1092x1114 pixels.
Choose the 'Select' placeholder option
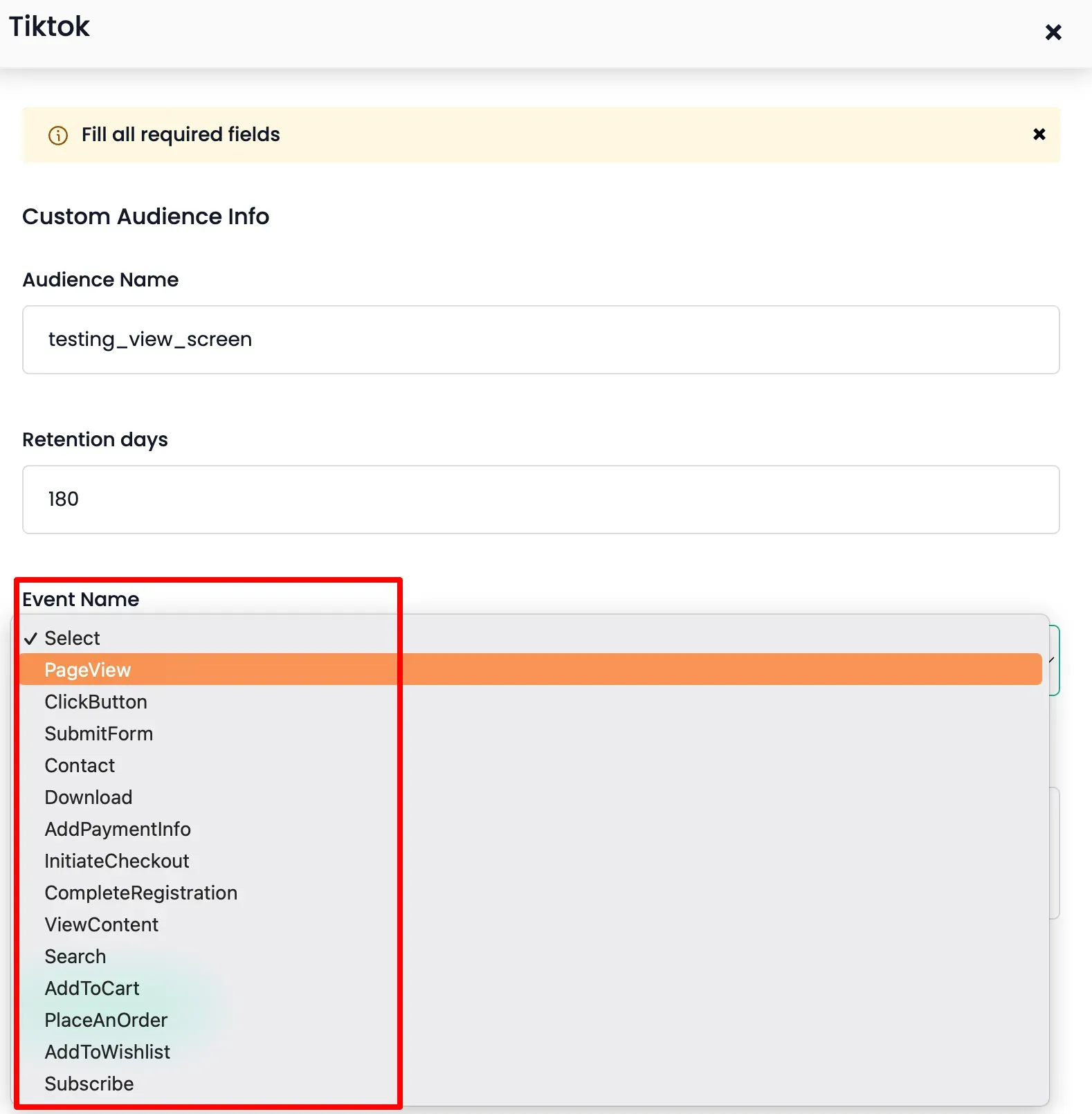tap(530, 638)
